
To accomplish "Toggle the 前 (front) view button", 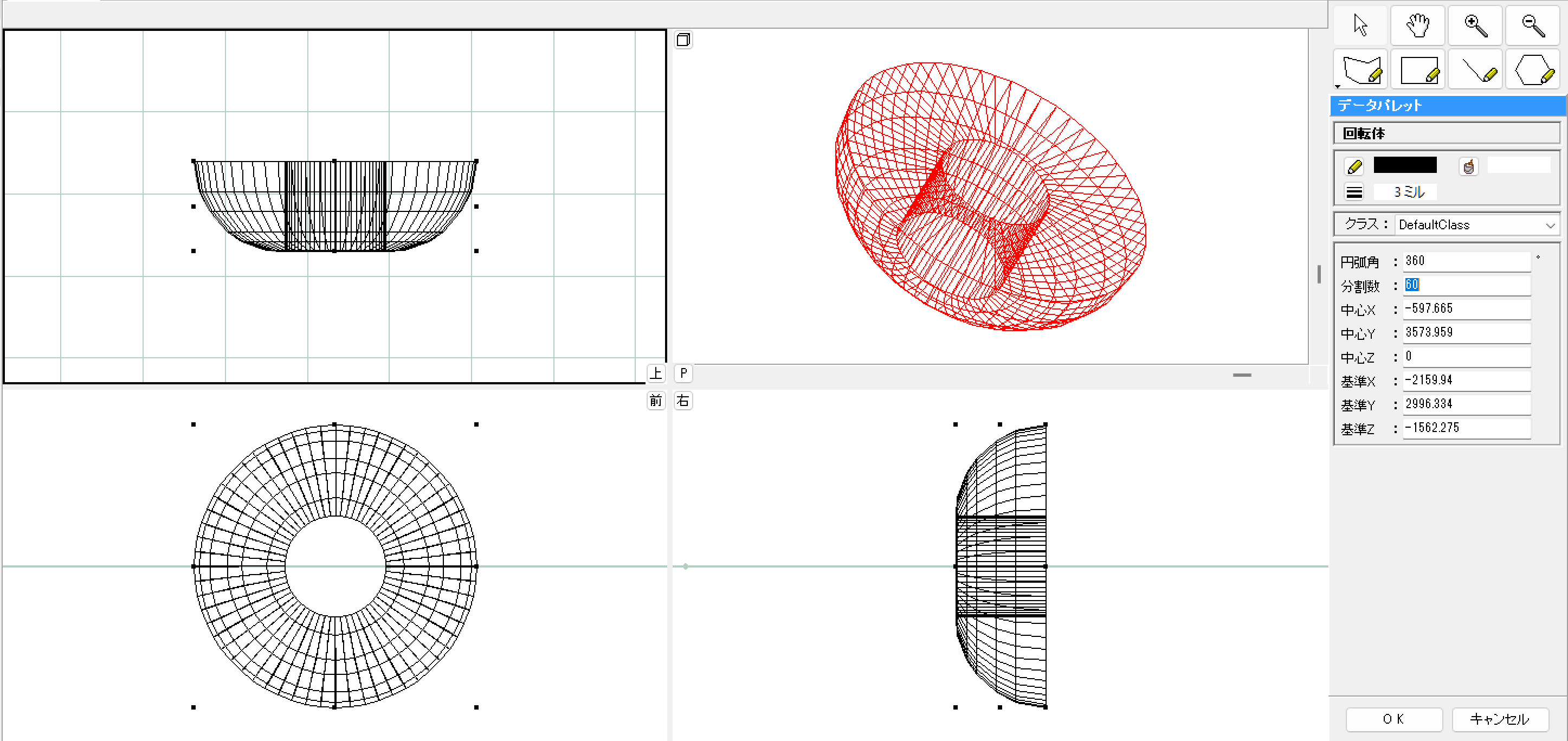I will click(656, 401).
